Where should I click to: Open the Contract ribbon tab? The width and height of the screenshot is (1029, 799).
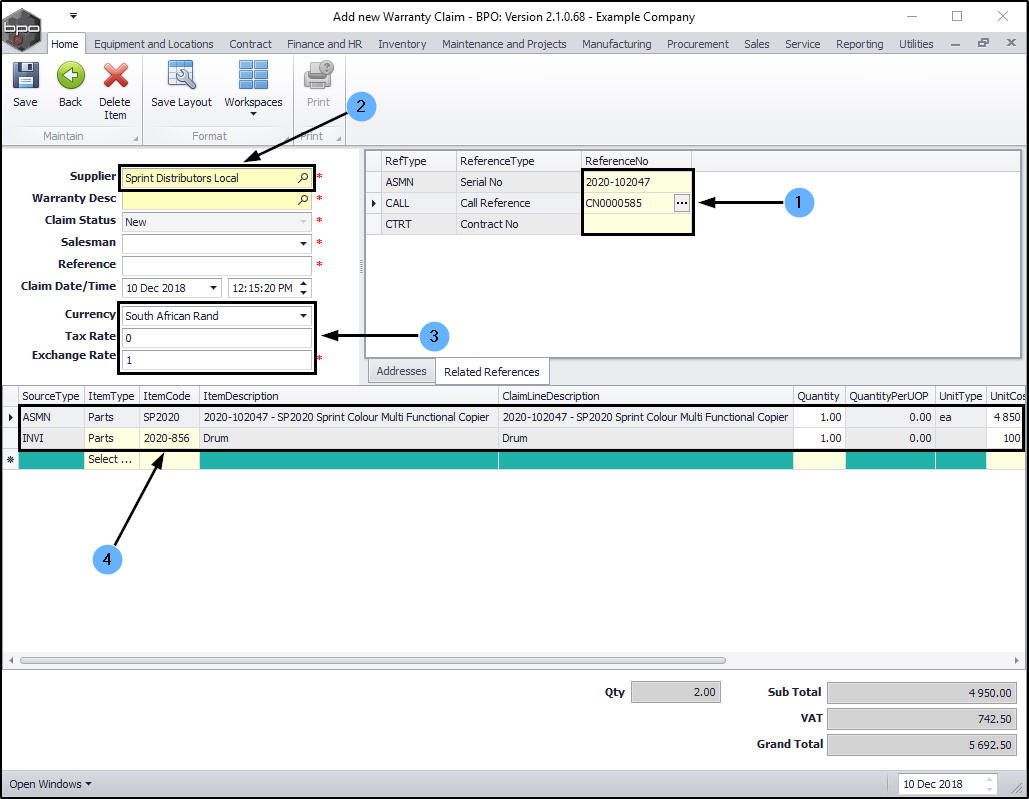coord(250,44)
